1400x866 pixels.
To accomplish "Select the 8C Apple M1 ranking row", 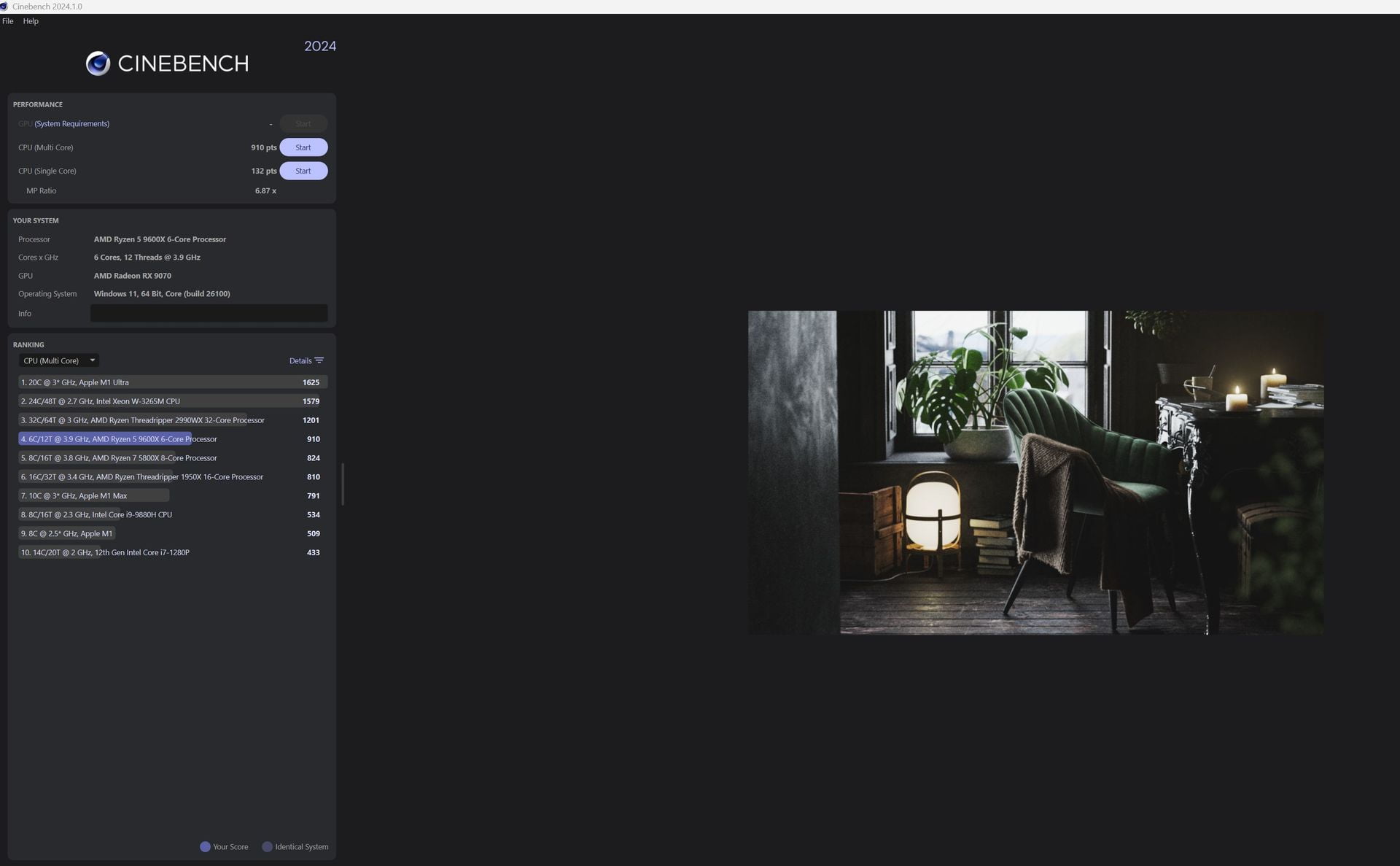I will [173, 534].
